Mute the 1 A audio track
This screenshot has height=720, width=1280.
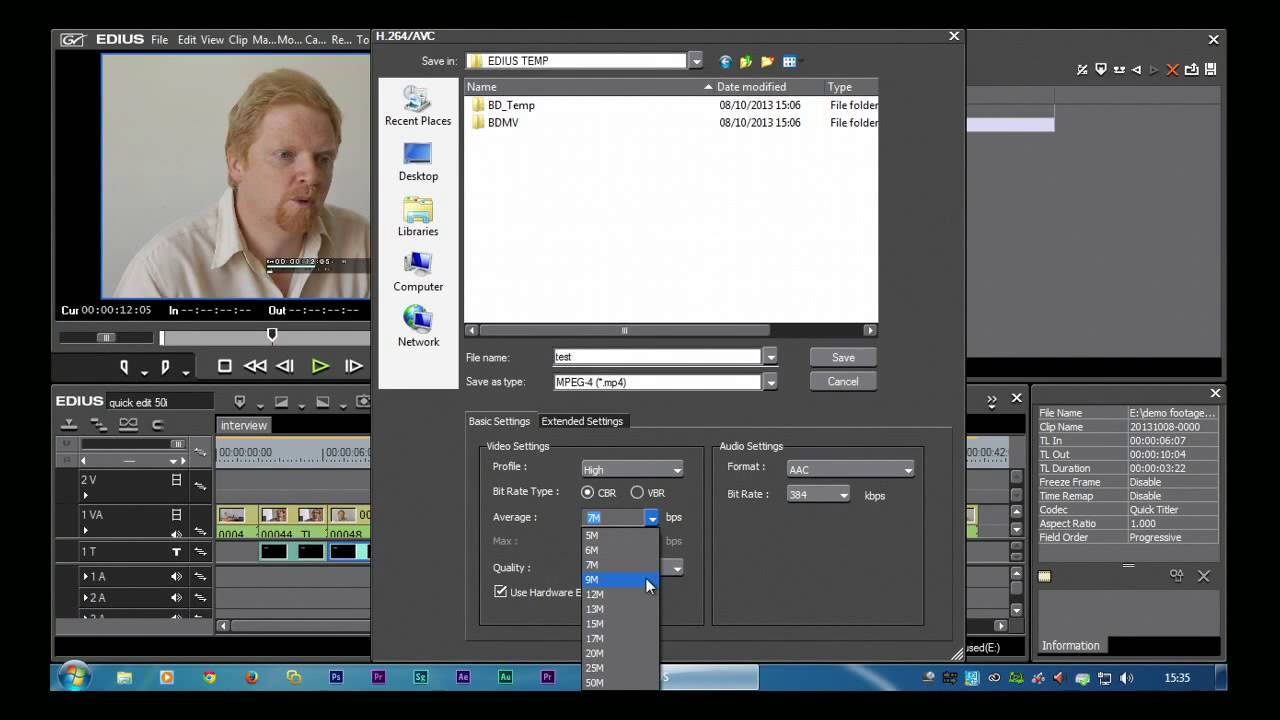(177, 576)
